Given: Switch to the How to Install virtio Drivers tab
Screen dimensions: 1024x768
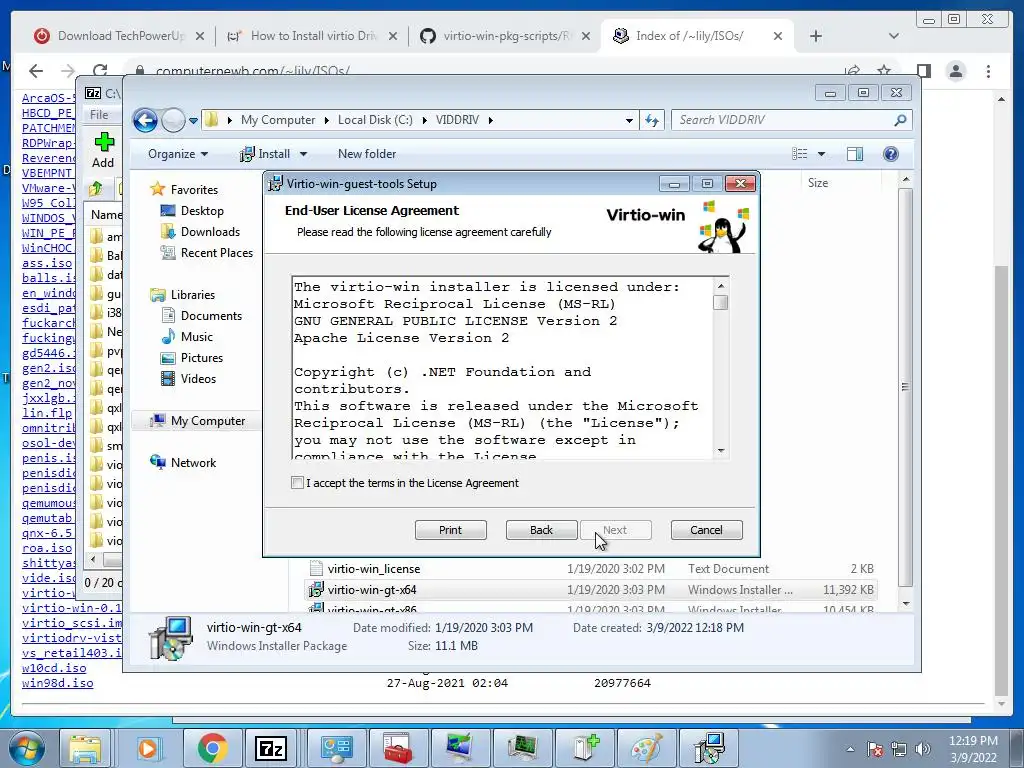Looking at the screenshot, I should pos(312,36).
